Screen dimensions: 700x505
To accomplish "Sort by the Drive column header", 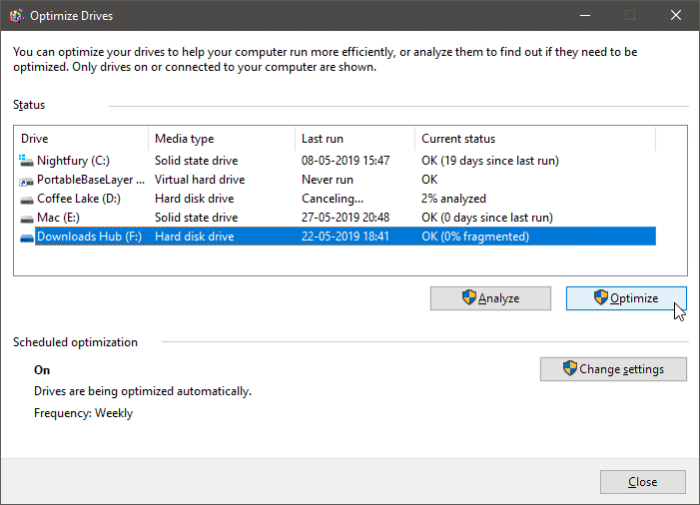I will (81, 139).
